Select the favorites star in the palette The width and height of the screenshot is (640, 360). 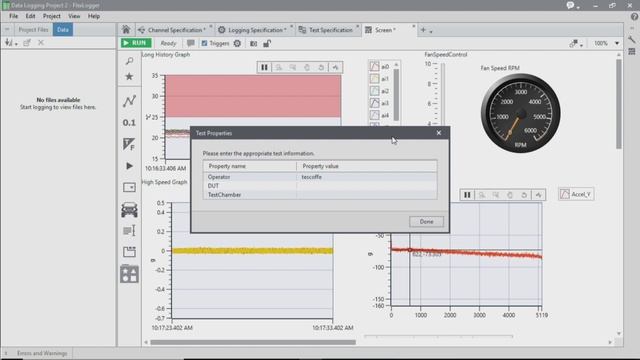click(129, 76)
